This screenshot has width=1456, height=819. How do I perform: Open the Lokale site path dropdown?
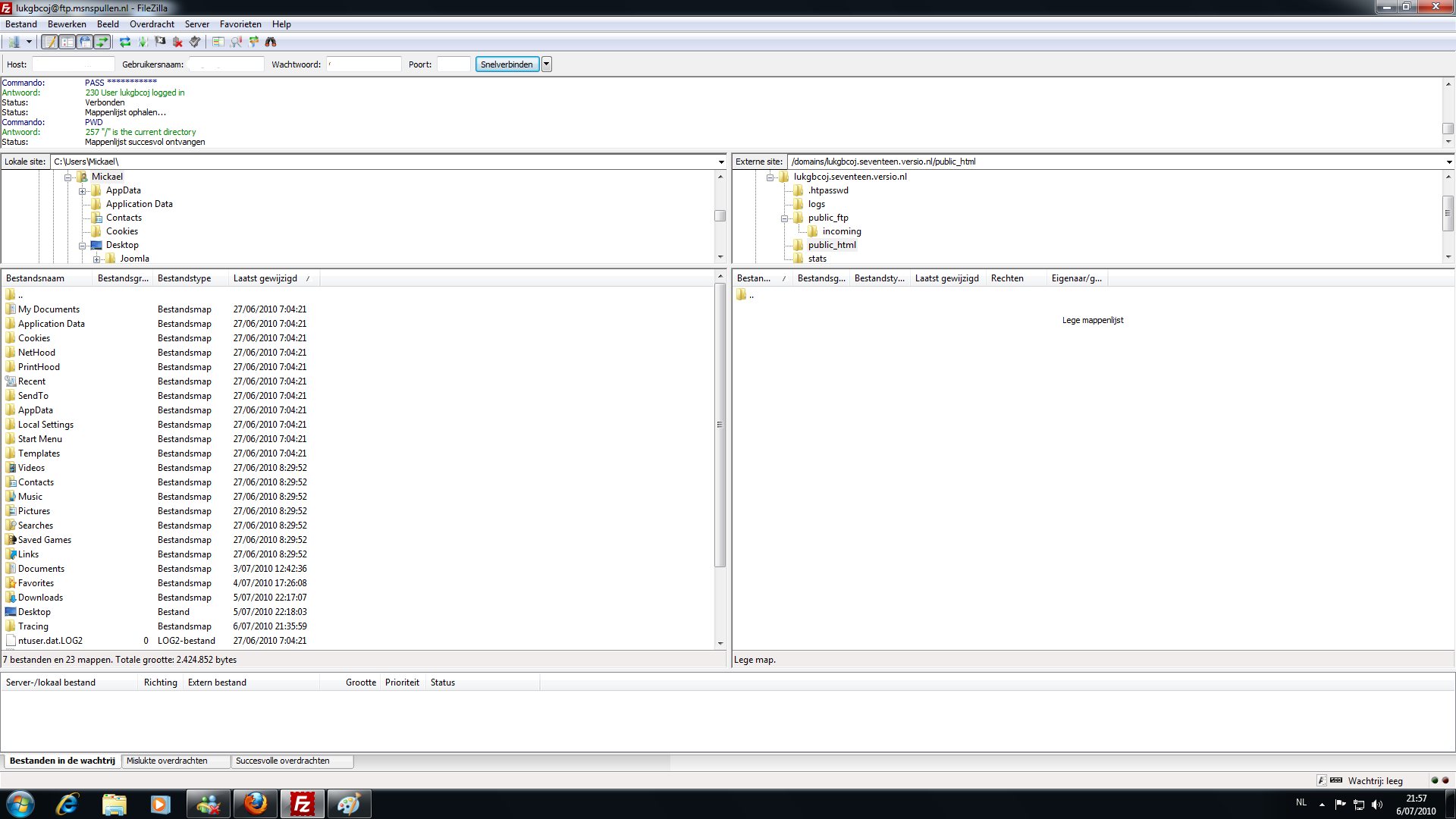point(721,162)
